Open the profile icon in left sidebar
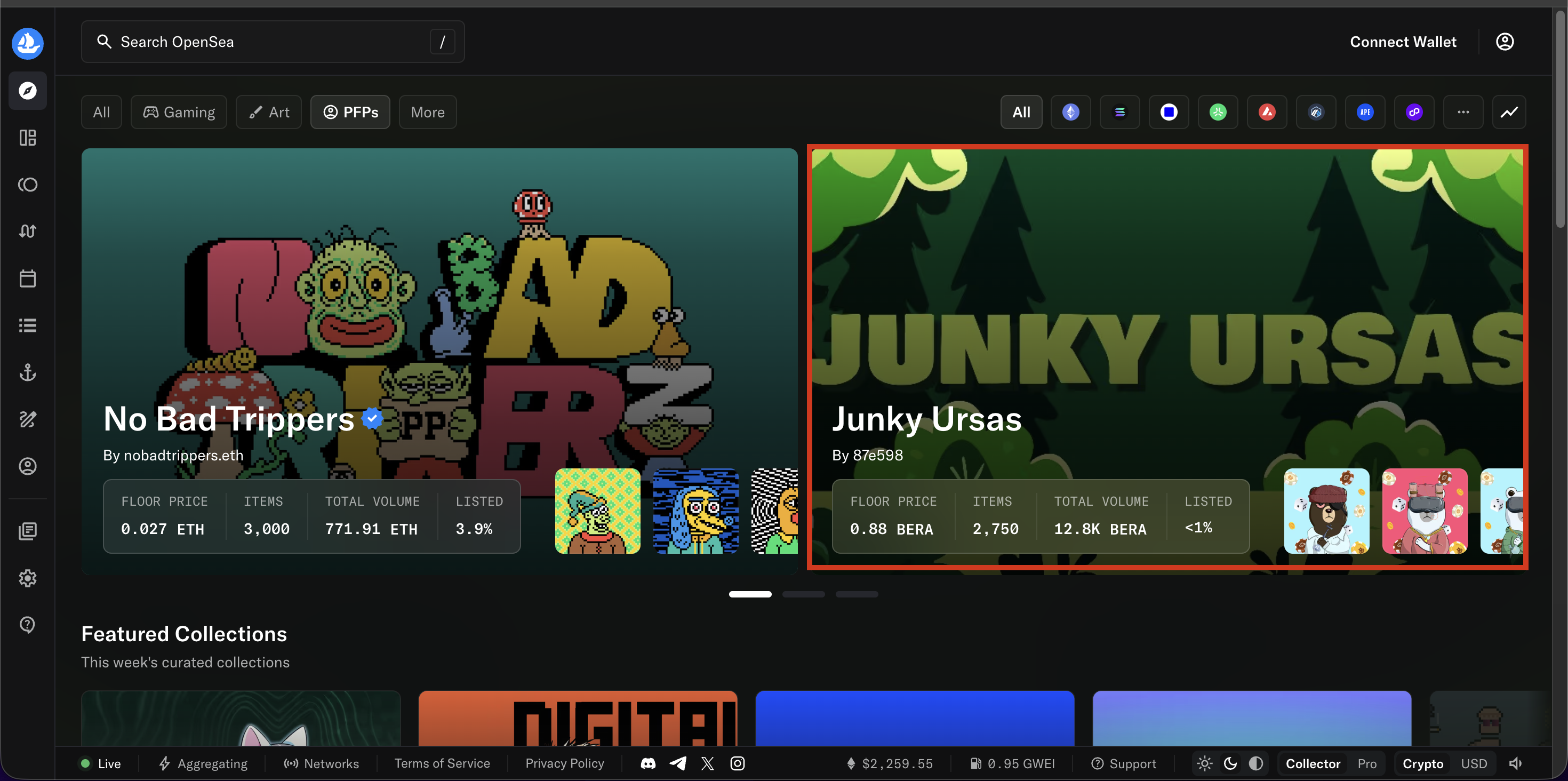1568x781 pixels. (x=27, y=466)
